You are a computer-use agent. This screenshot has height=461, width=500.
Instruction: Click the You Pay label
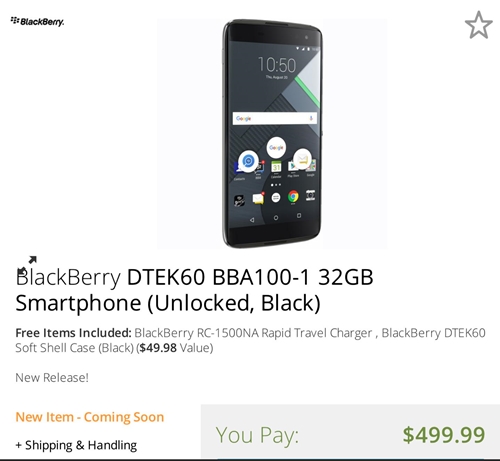(x=257, y=435)
